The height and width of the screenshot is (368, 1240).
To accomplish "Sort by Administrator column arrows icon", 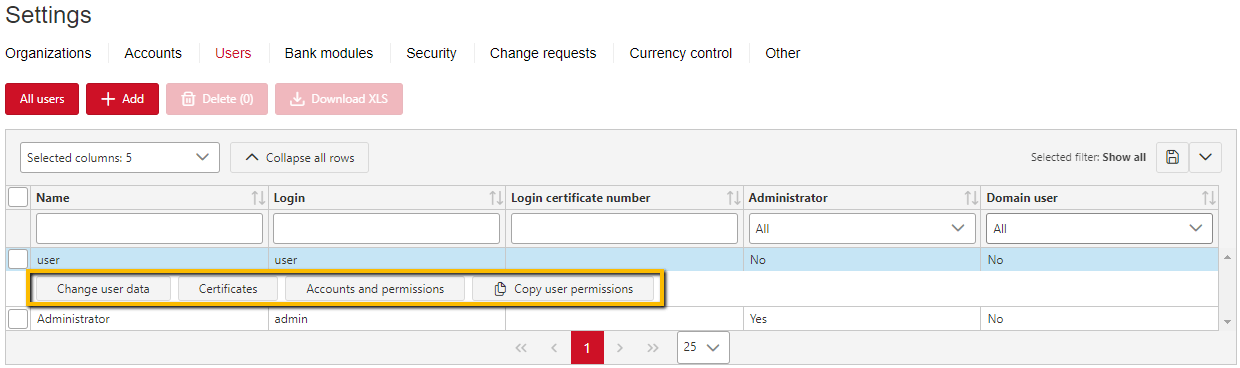I will click(x=971, y=198).
